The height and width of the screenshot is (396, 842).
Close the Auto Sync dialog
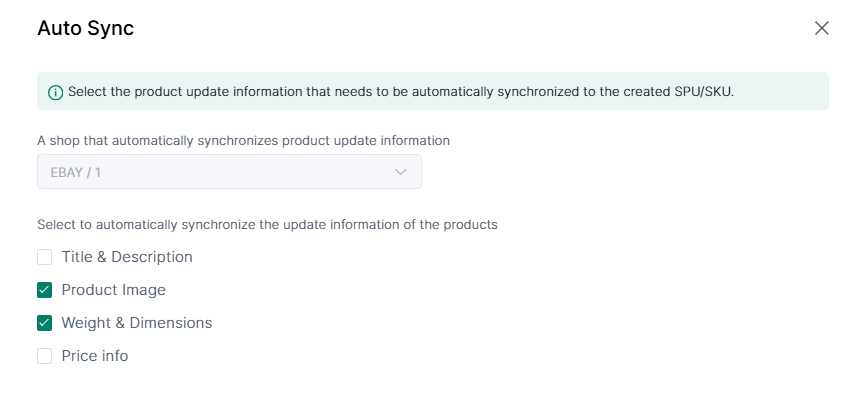click(822, 28)
